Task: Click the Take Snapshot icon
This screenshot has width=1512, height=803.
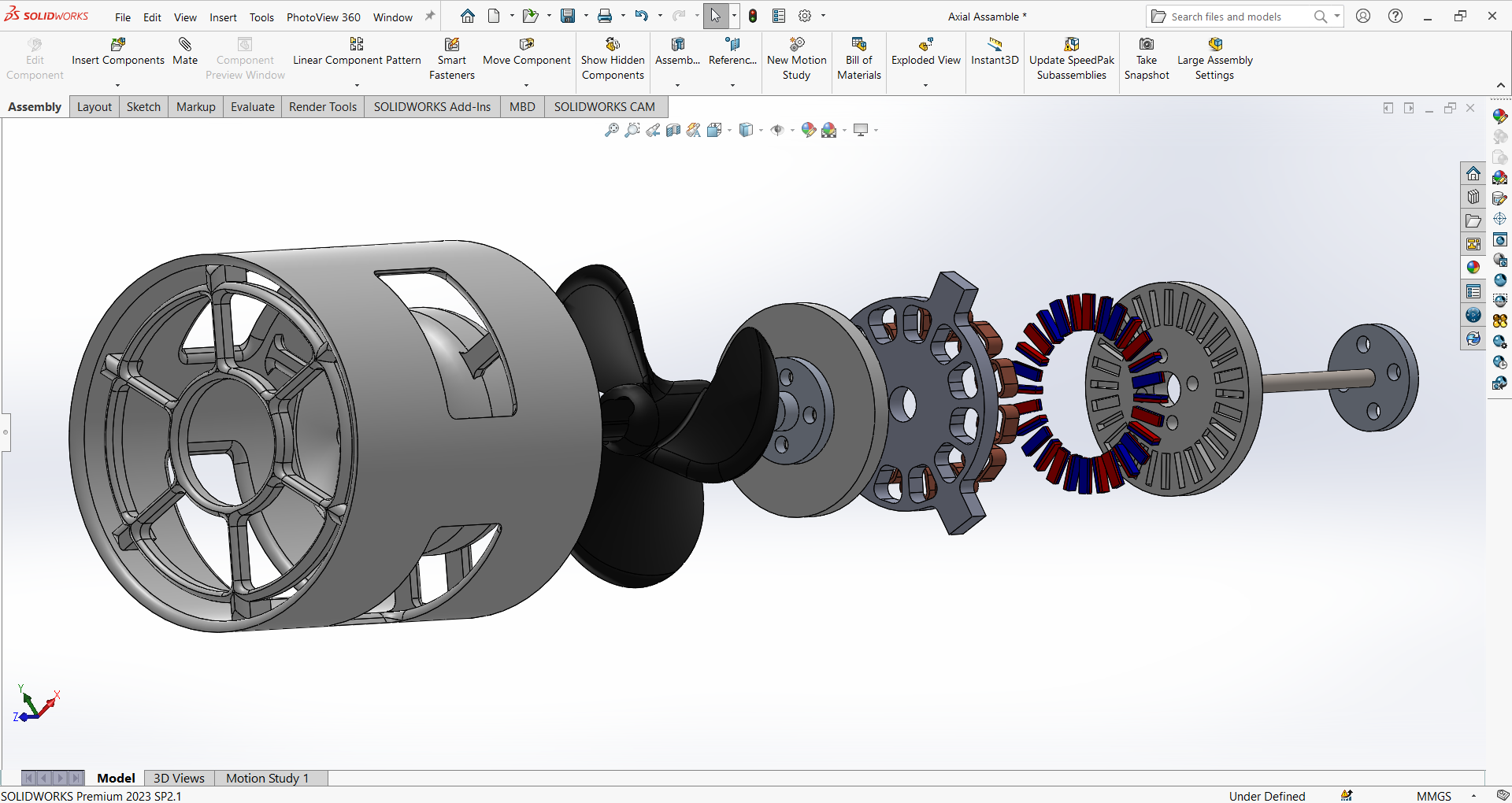Action: pos(1146,45)
